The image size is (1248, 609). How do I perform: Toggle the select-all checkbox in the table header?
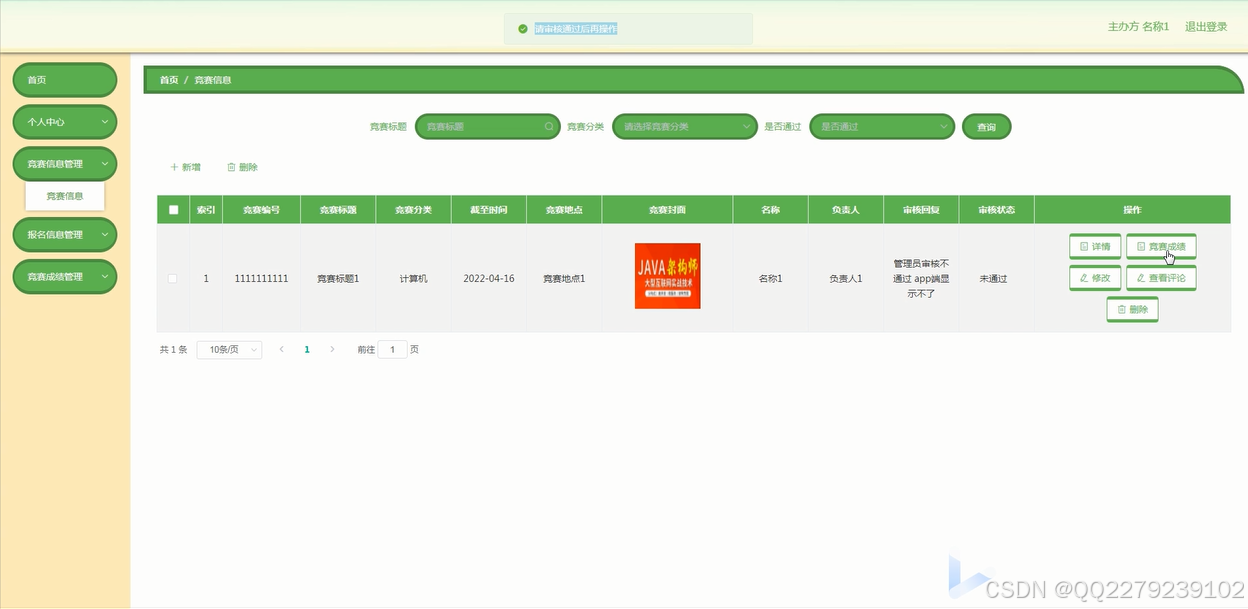[172, 209]
